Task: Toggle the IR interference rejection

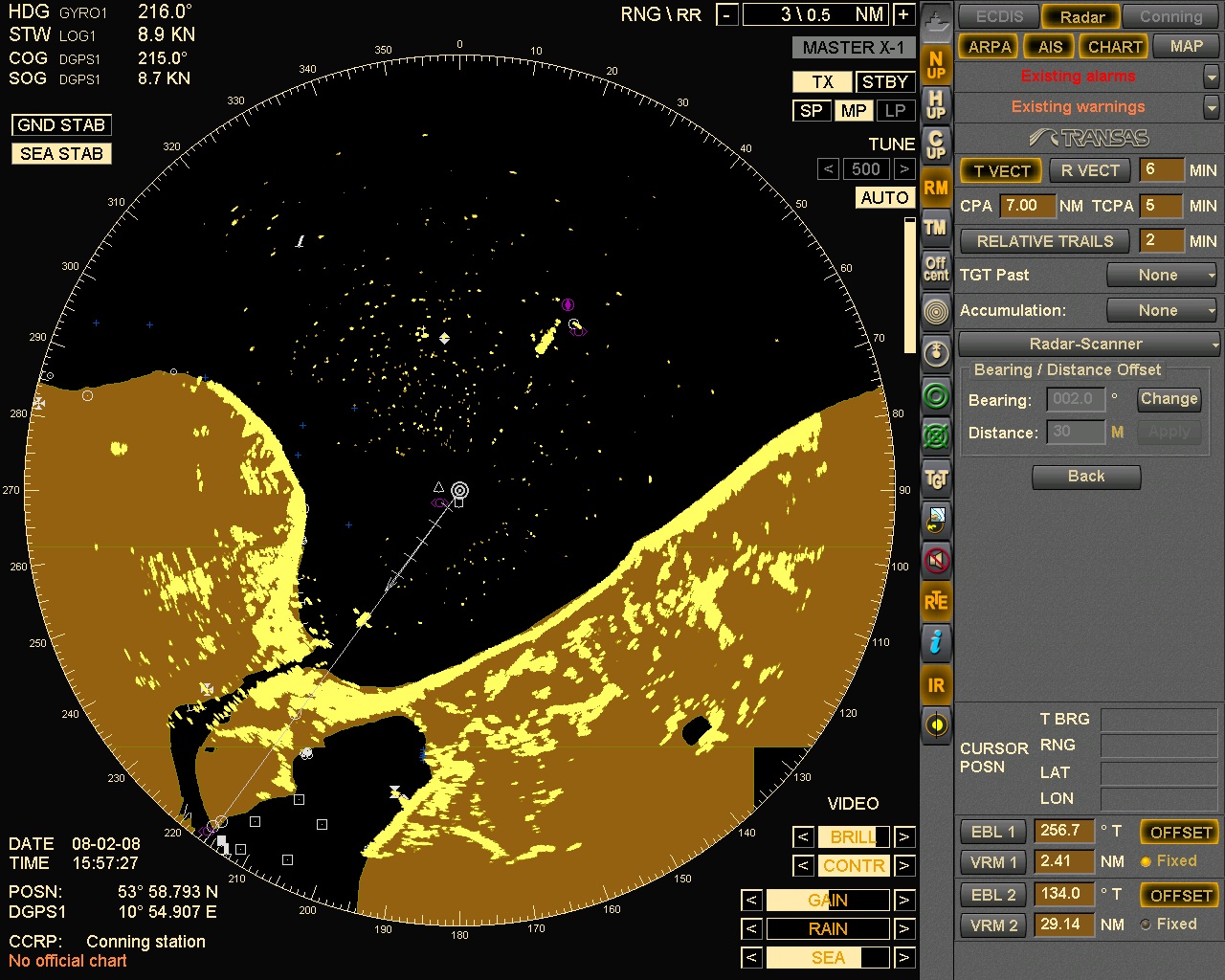Action: 935,685
